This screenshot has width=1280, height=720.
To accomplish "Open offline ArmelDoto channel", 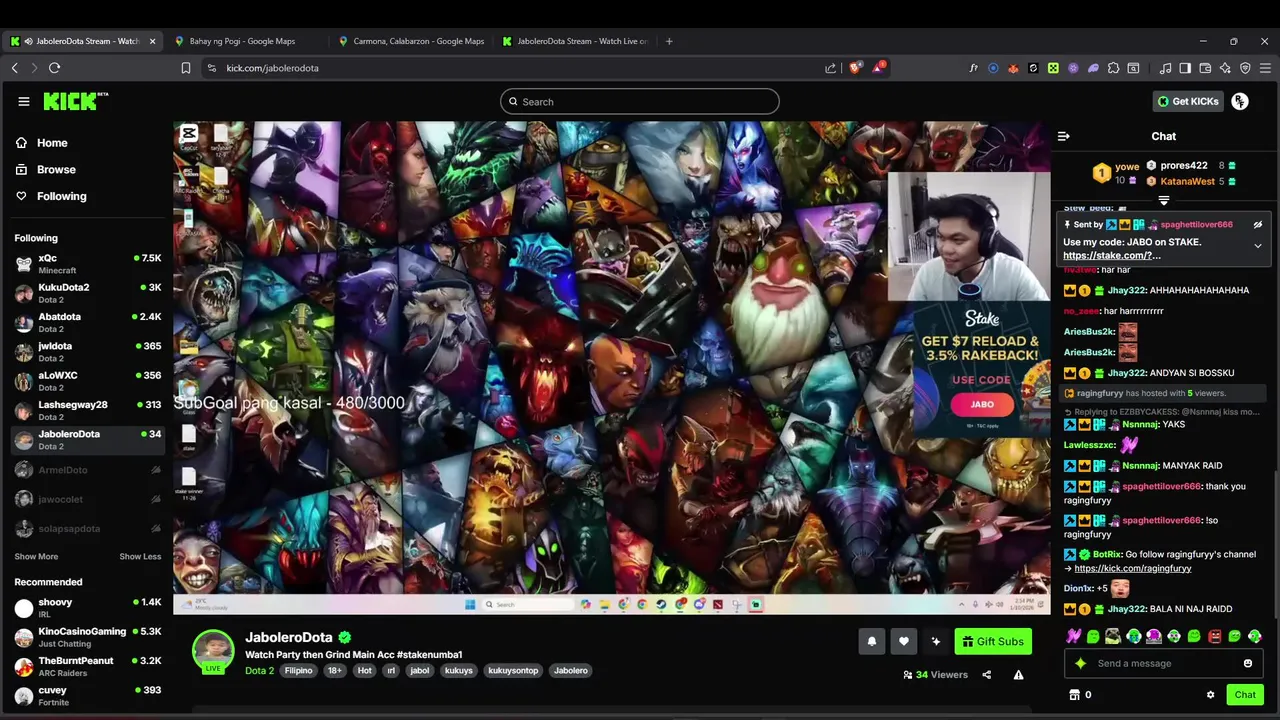I will [87, 470].
